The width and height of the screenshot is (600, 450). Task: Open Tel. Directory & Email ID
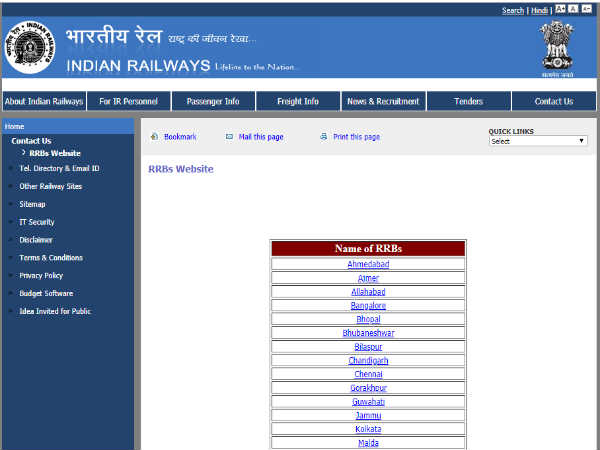pos(59,168)
